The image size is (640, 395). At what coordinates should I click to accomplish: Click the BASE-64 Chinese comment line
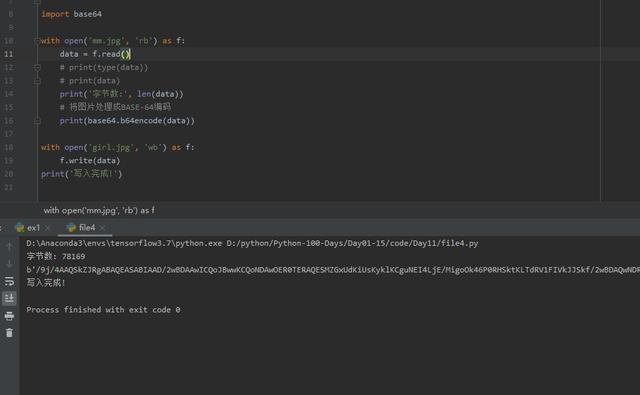115,107
